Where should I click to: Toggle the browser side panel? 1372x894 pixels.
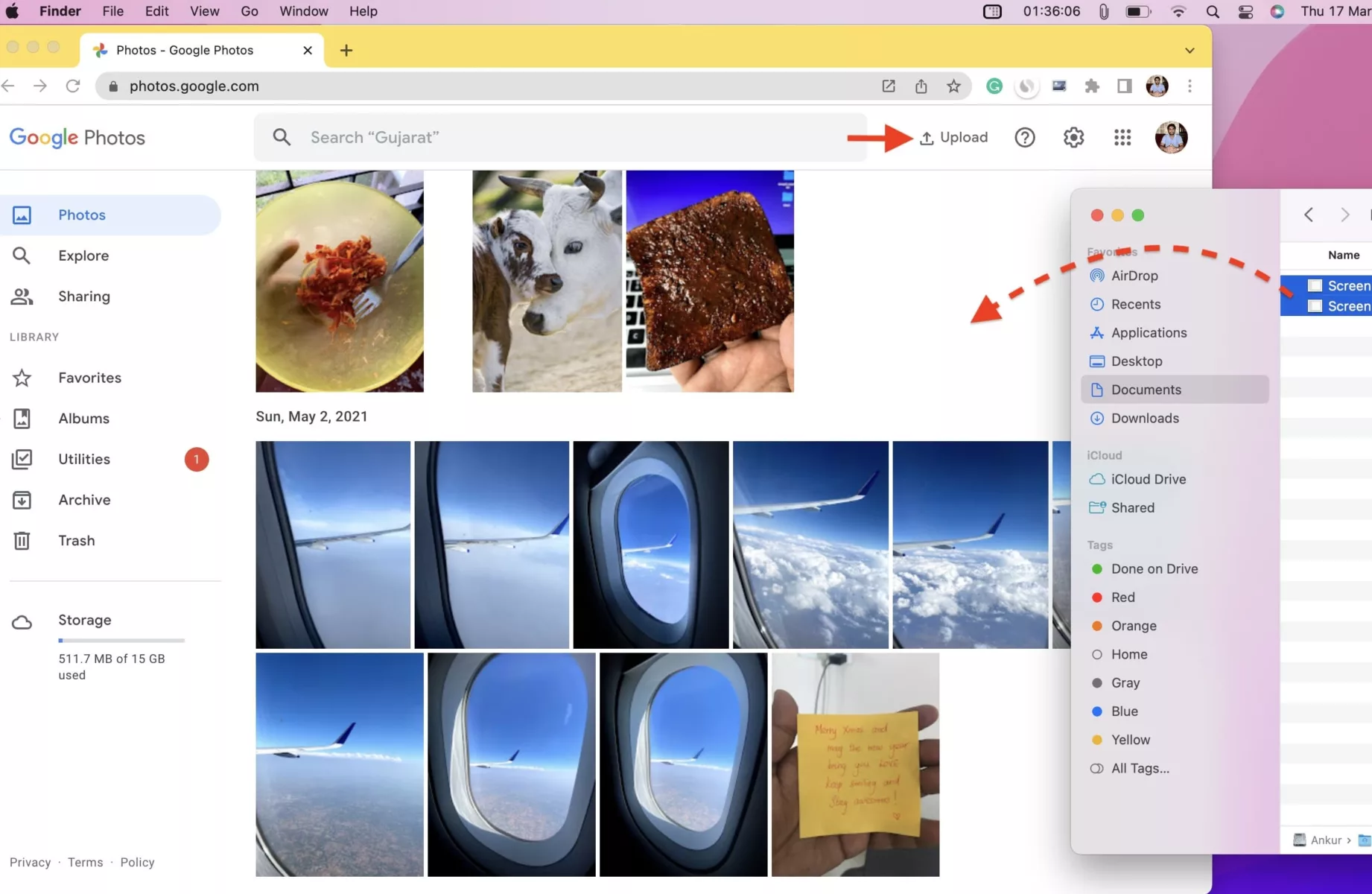(x=1125, y=86)
